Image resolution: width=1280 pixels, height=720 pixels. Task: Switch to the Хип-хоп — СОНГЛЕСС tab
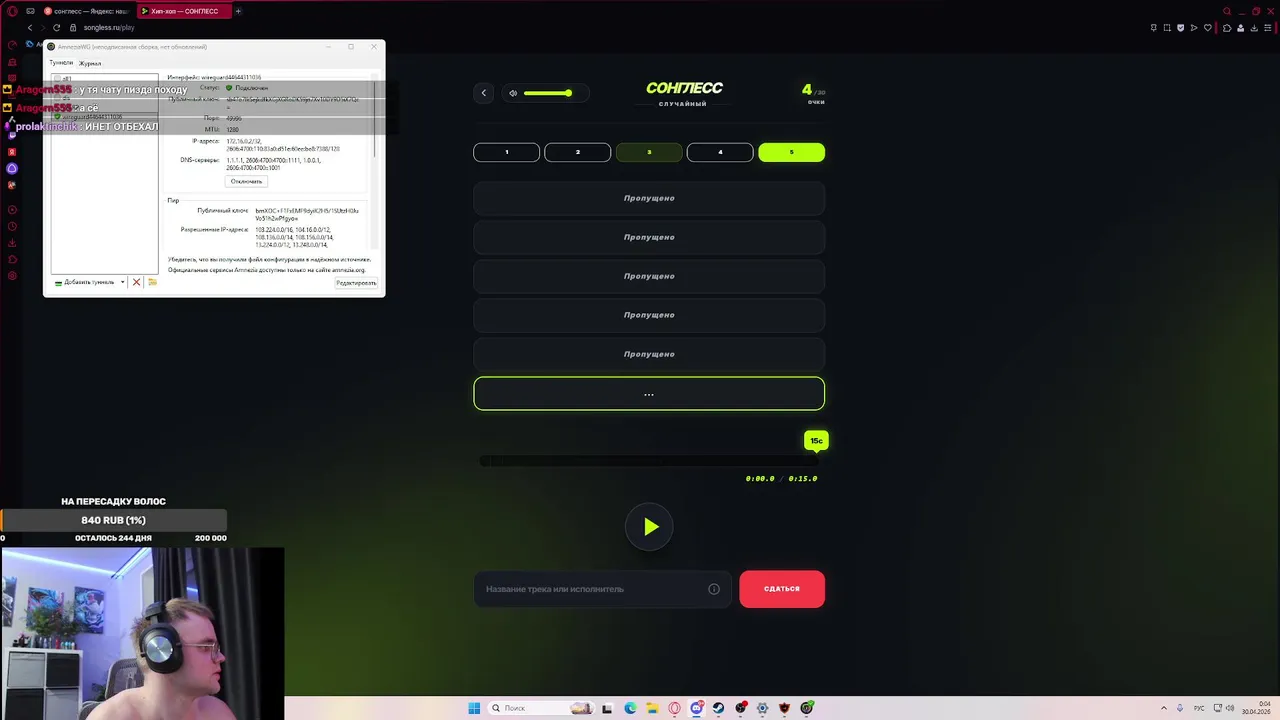184,11
